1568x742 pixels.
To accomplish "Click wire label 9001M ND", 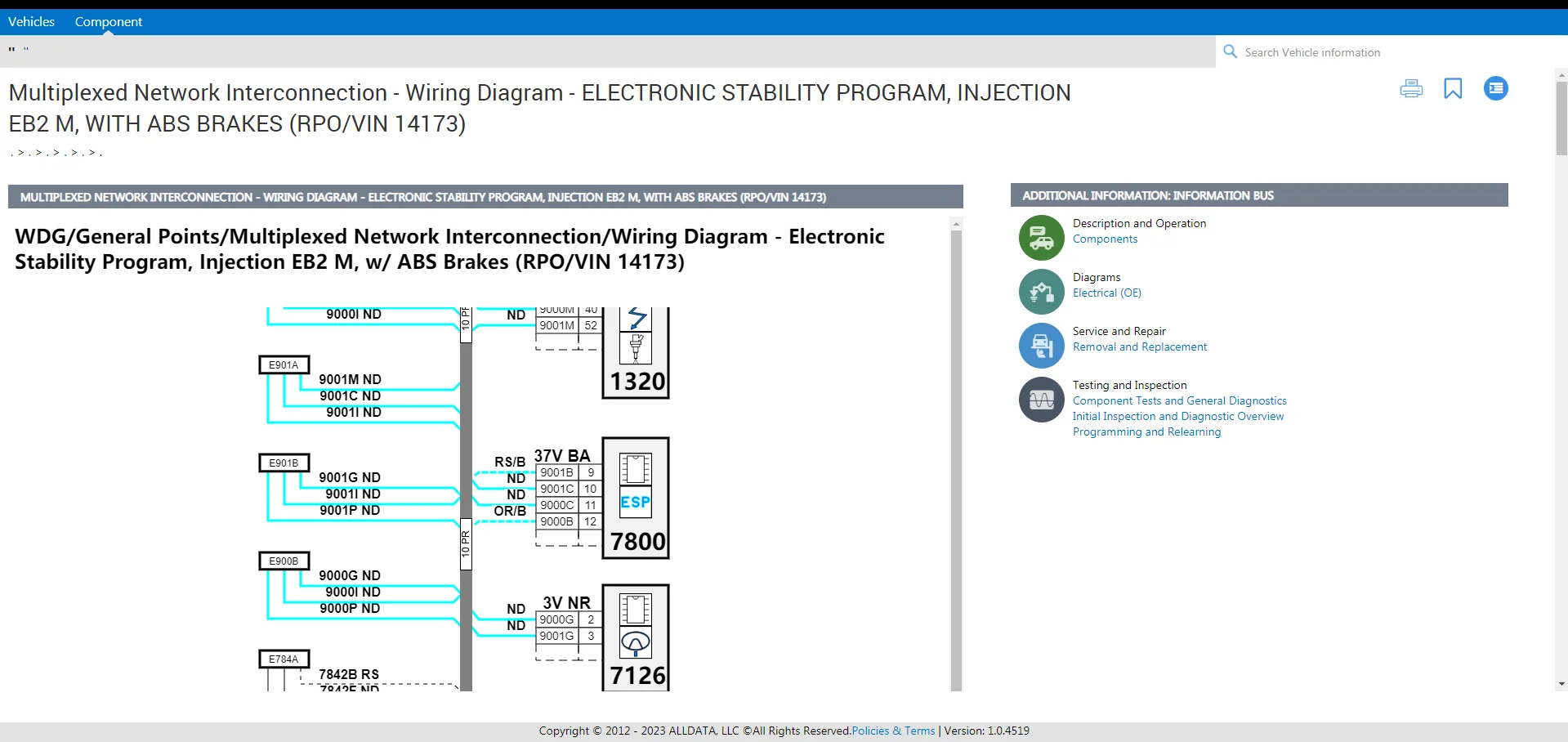I will click(x=350, y=379).
